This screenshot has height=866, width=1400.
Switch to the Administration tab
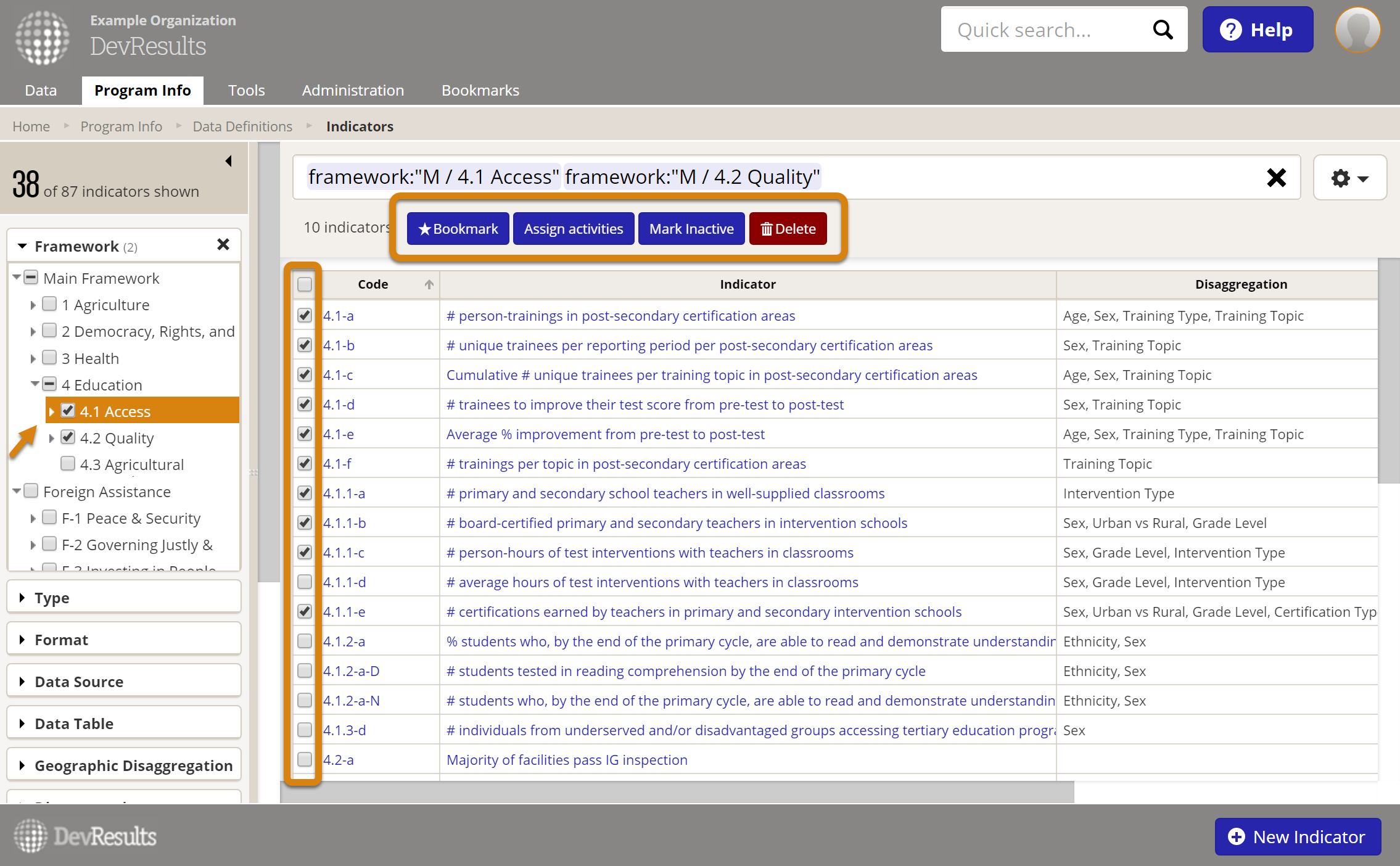click(x=353, y=91)
